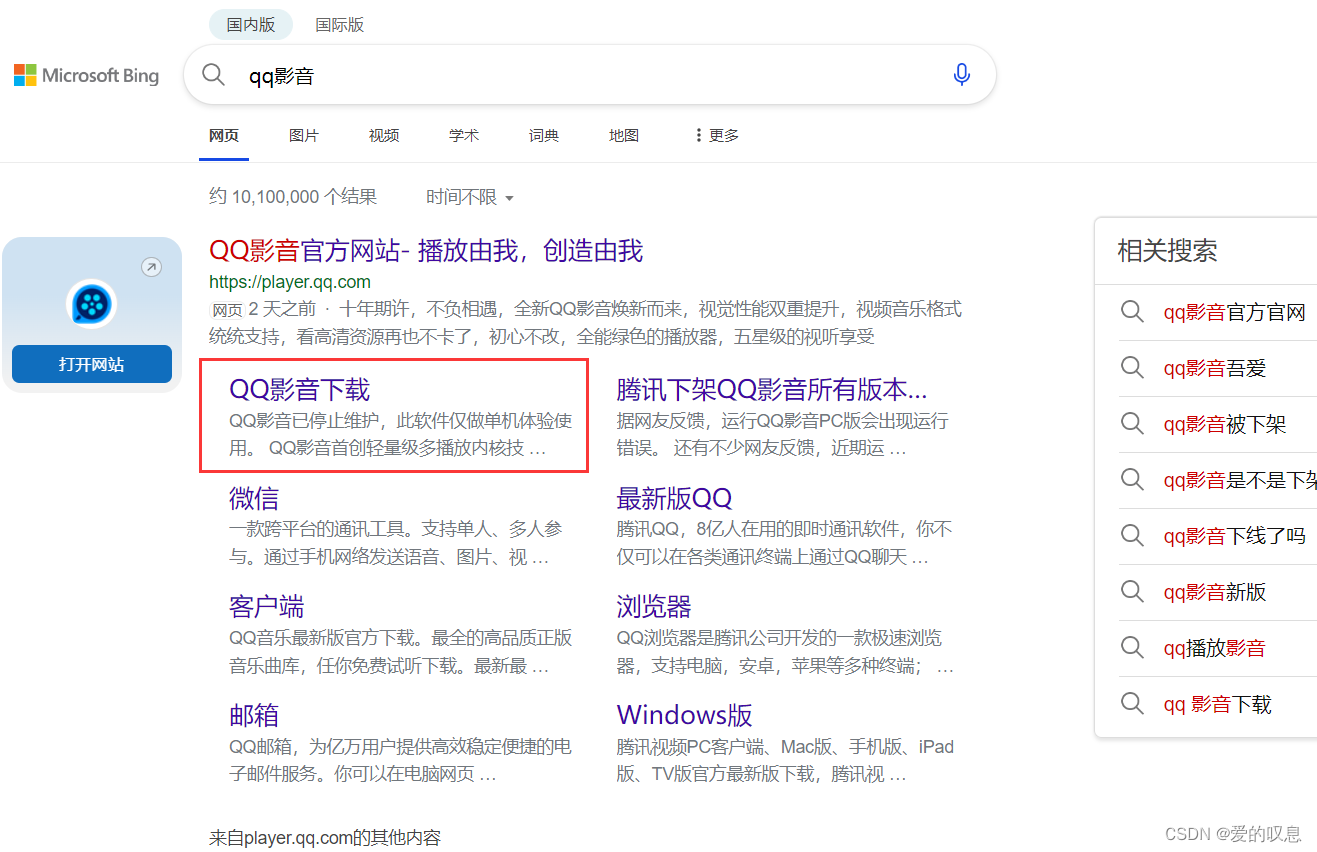Select related search qq影音新版

pyautogui.click(x=1215, y=592)
